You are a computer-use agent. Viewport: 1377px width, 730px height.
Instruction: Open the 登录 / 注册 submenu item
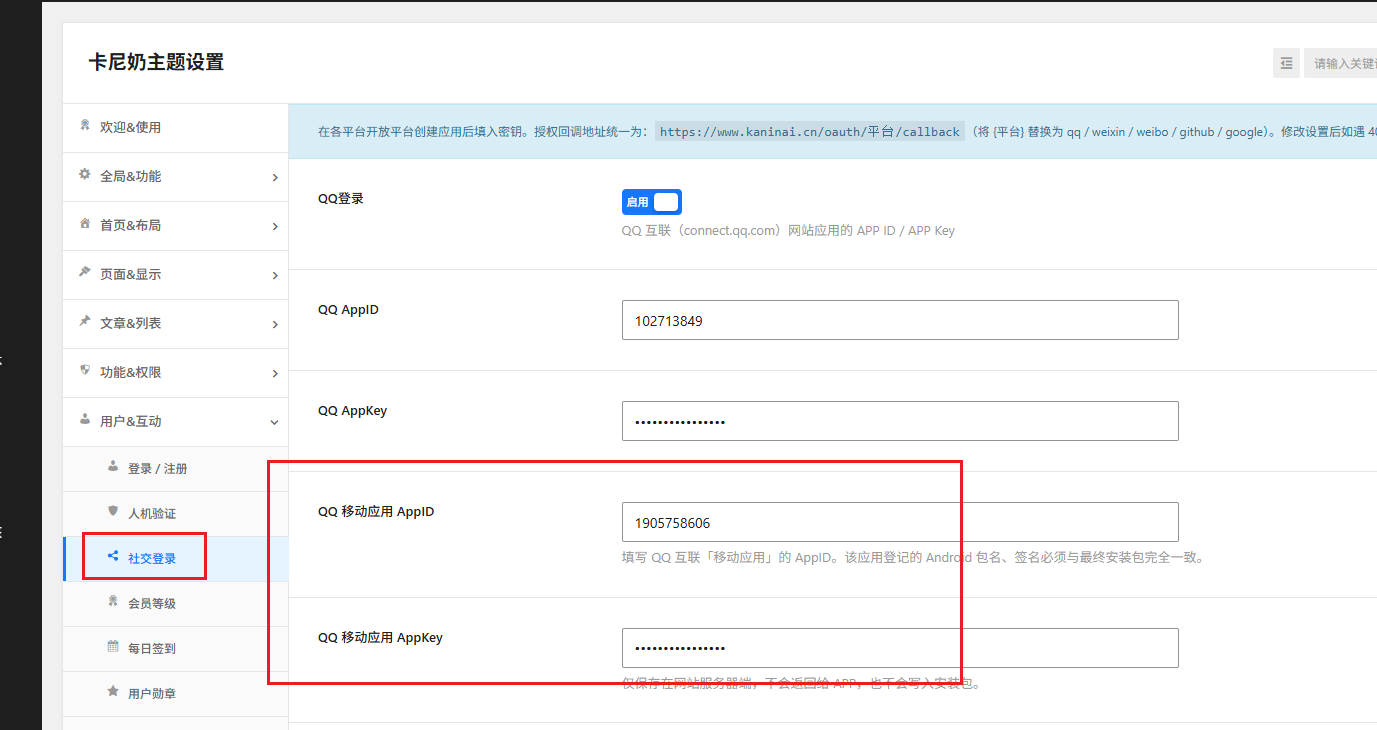tap(175, 469)
